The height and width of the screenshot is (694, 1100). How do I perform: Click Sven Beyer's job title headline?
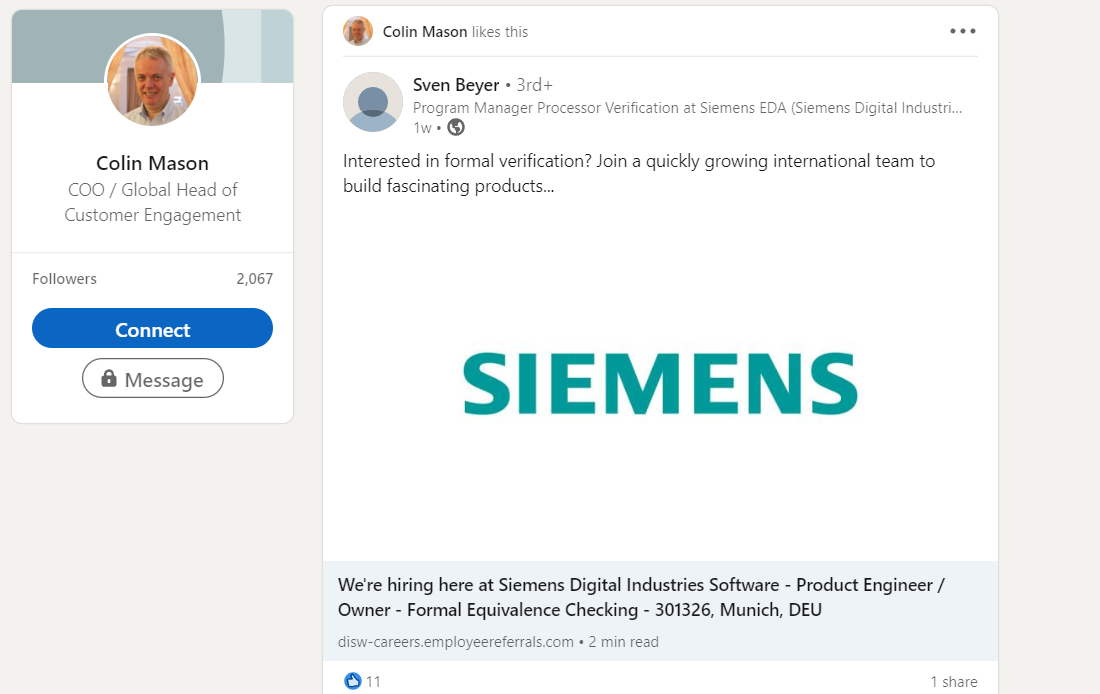[x=688, y=108]
